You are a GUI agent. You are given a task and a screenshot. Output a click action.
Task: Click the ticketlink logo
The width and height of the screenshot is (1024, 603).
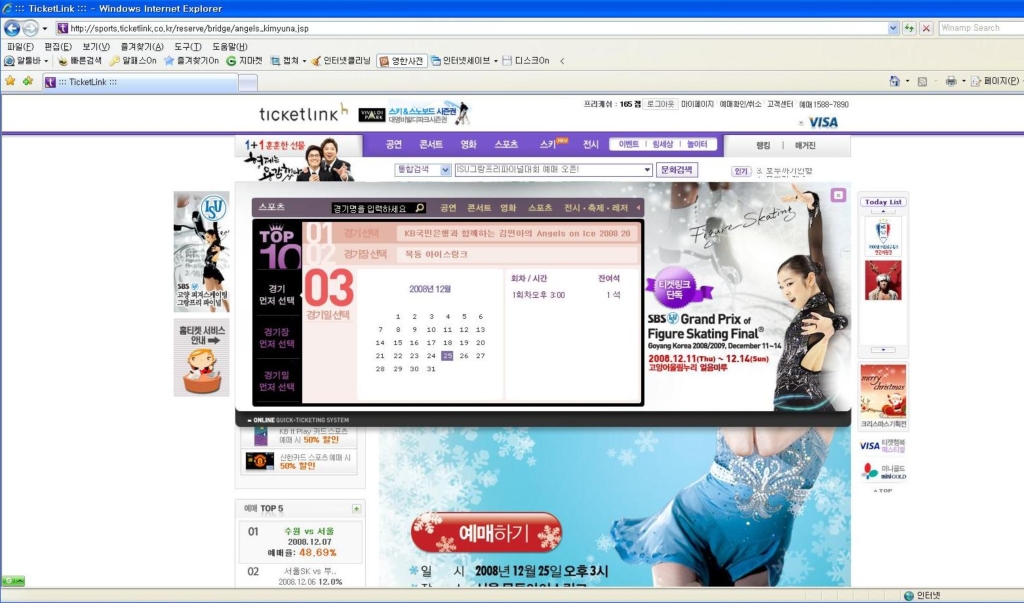pyautogui.click(x=302, y=113)
